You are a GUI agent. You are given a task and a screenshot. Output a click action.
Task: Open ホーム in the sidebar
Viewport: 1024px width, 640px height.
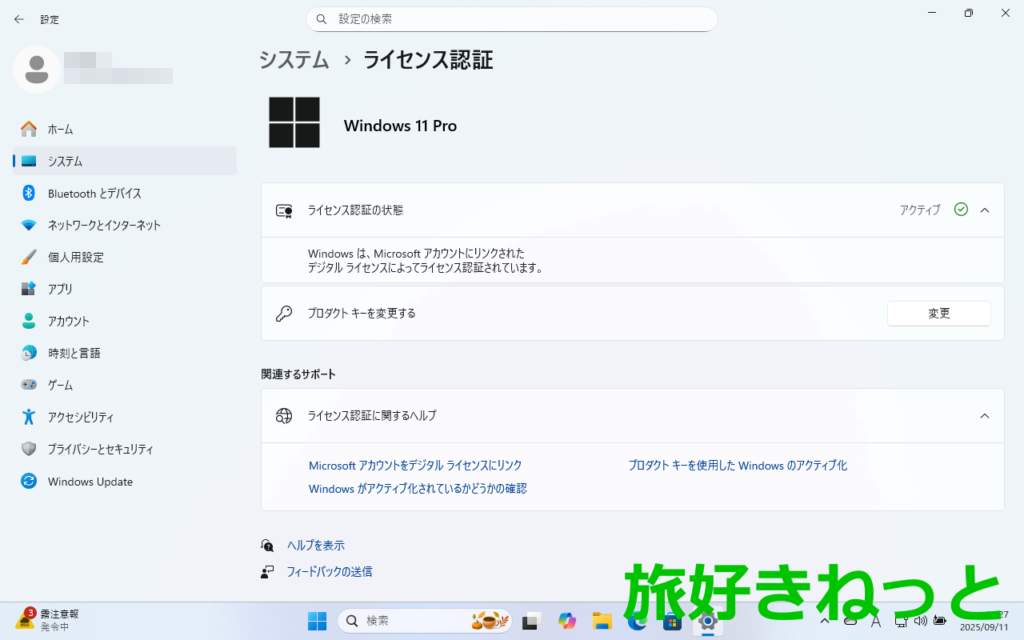click(x=125, y=129)
